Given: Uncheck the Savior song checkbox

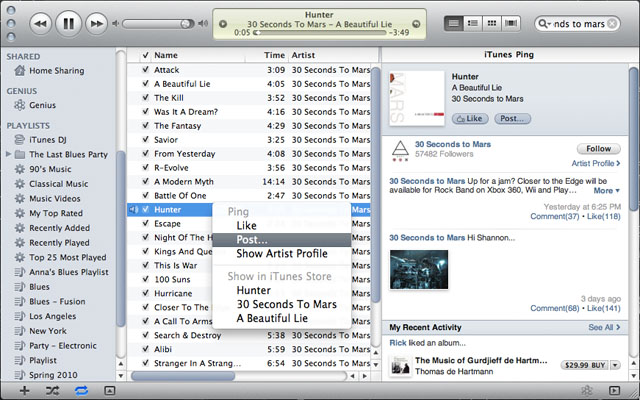Looking at the screenshot, I should pyautogui.click(x=145, y=140).
